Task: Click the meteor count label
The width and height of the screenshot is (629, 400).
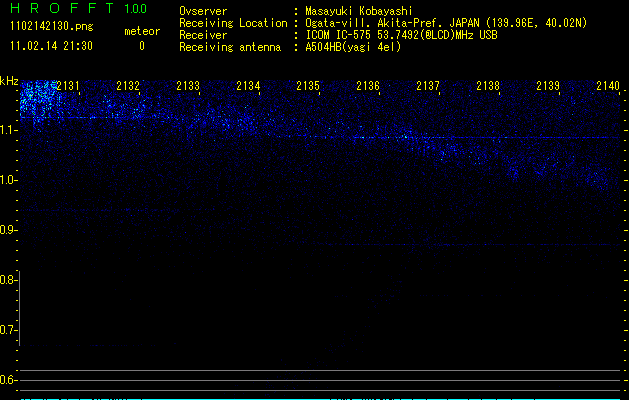Action: [142, 31]
